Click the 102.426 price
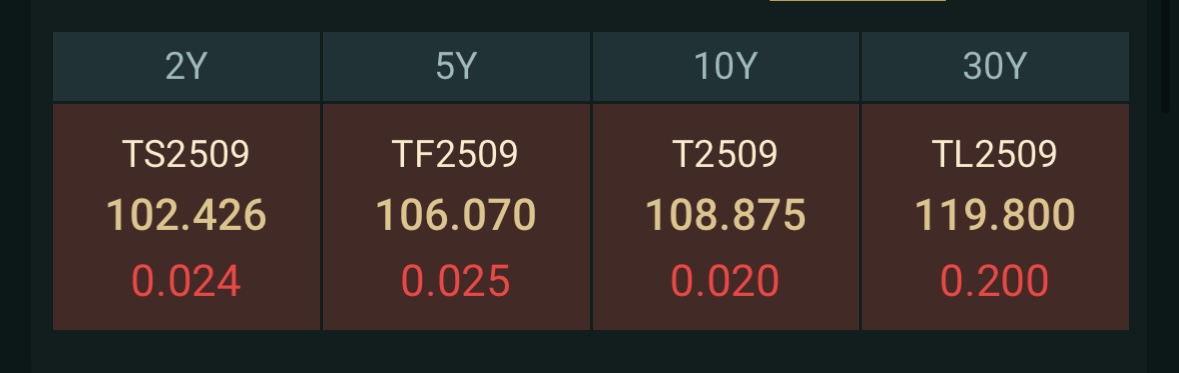Viewport: 1179px width, 373px height. click(x=186, y=215)
